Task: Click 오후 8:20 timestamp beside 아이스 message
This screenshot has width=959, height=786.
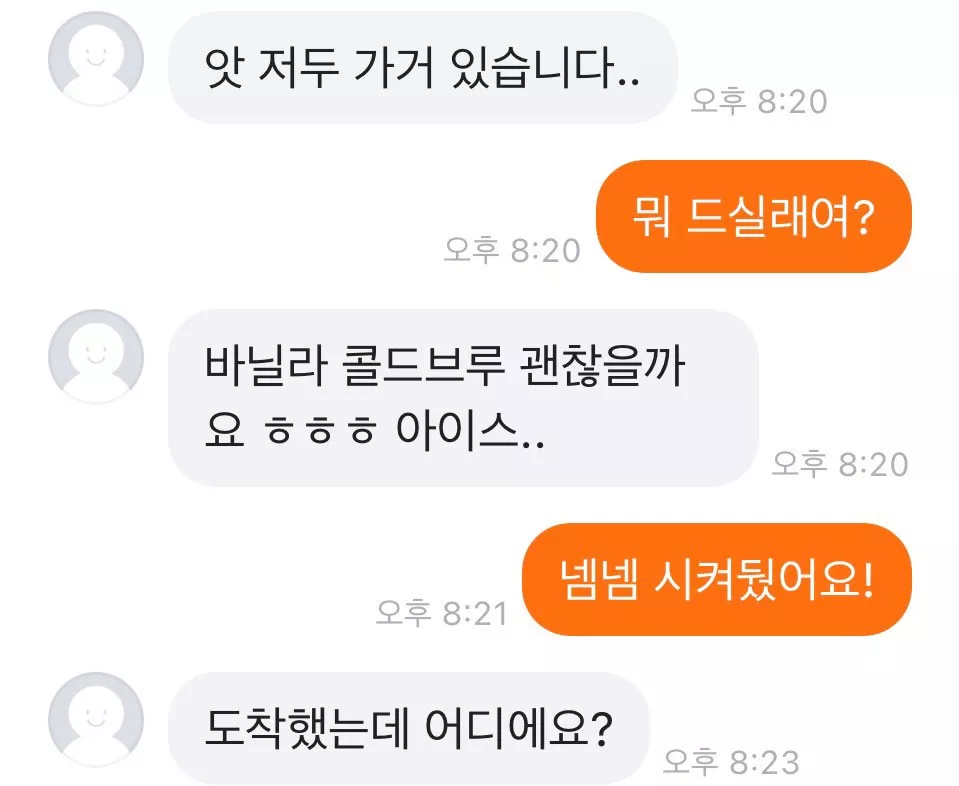Action: pyautogui.click(x=840, y=464)
